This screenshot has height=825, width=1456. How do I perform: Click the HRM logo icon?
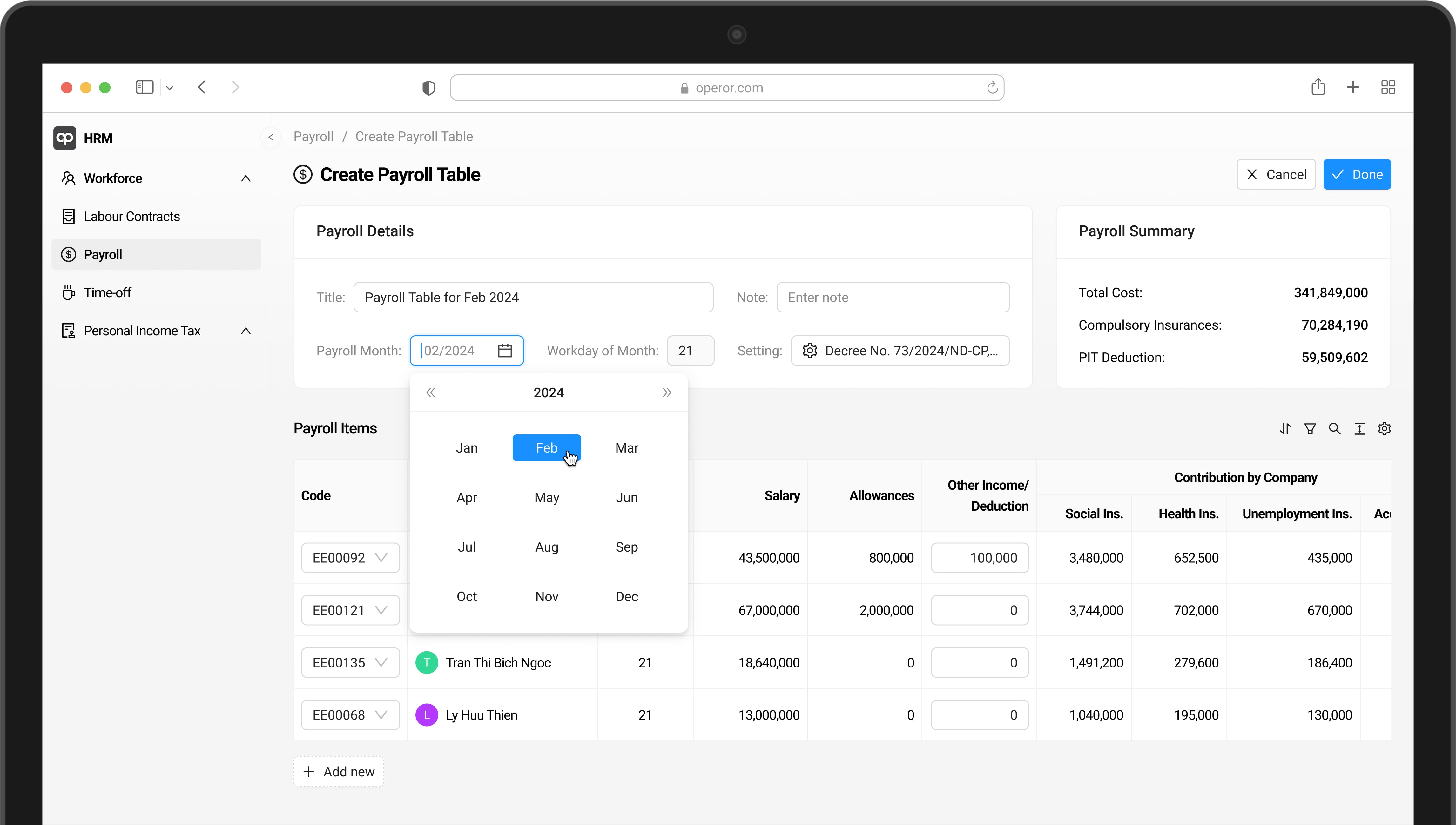[64, 138]
